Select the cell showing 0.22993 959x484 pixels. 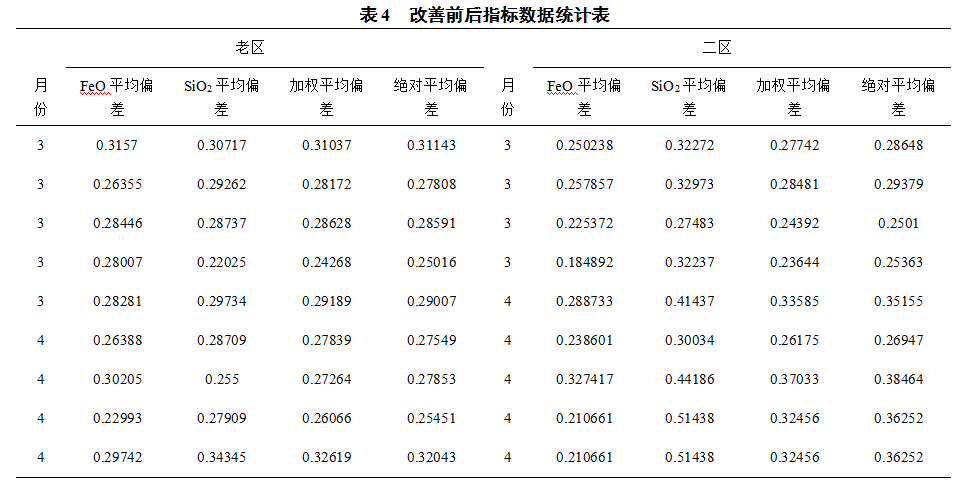[x=117, y=418]
